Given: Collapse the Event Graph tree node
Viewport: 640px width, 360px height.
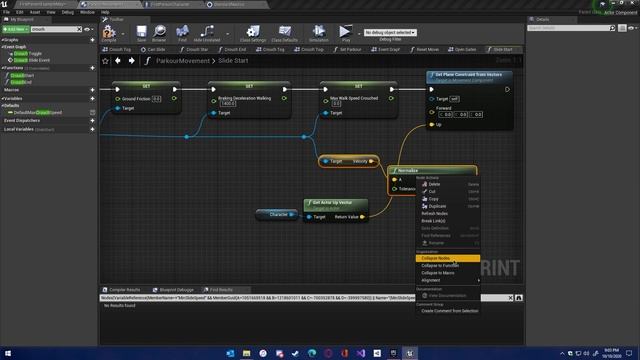Looking at the screenshot, I should coord(2,47).
